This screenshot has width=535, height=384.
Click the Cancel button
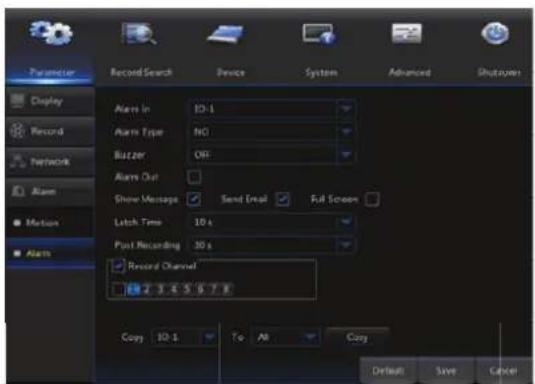click(504, 371)
